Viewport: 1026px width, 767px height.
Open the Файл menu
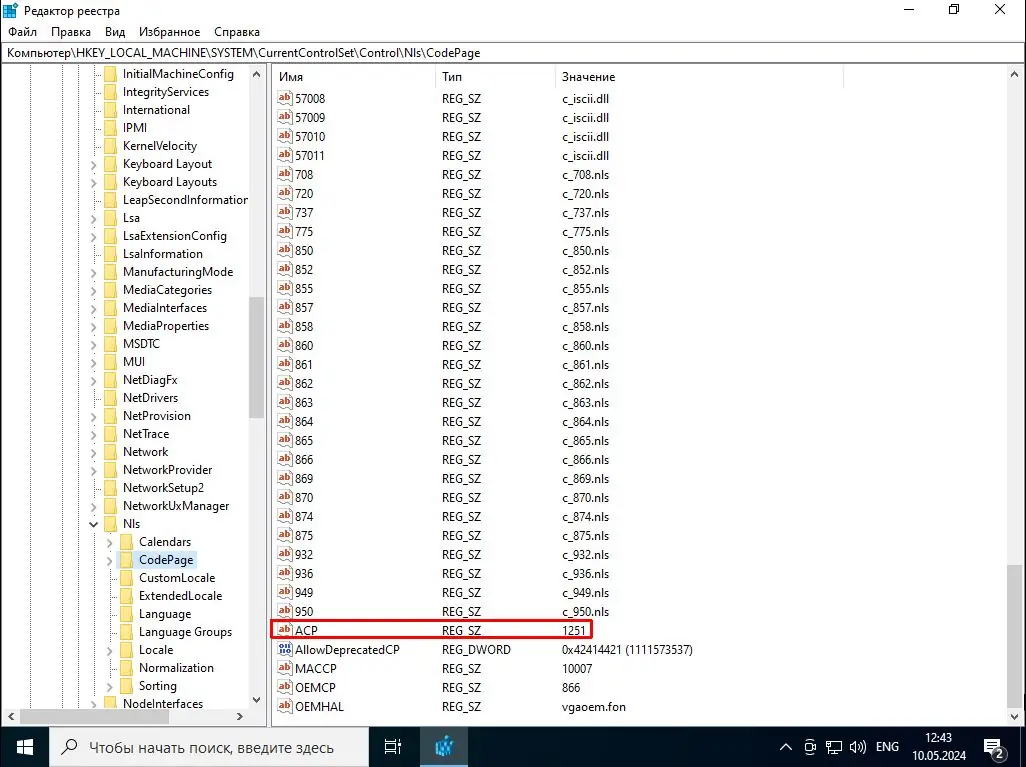pos(21,31)
